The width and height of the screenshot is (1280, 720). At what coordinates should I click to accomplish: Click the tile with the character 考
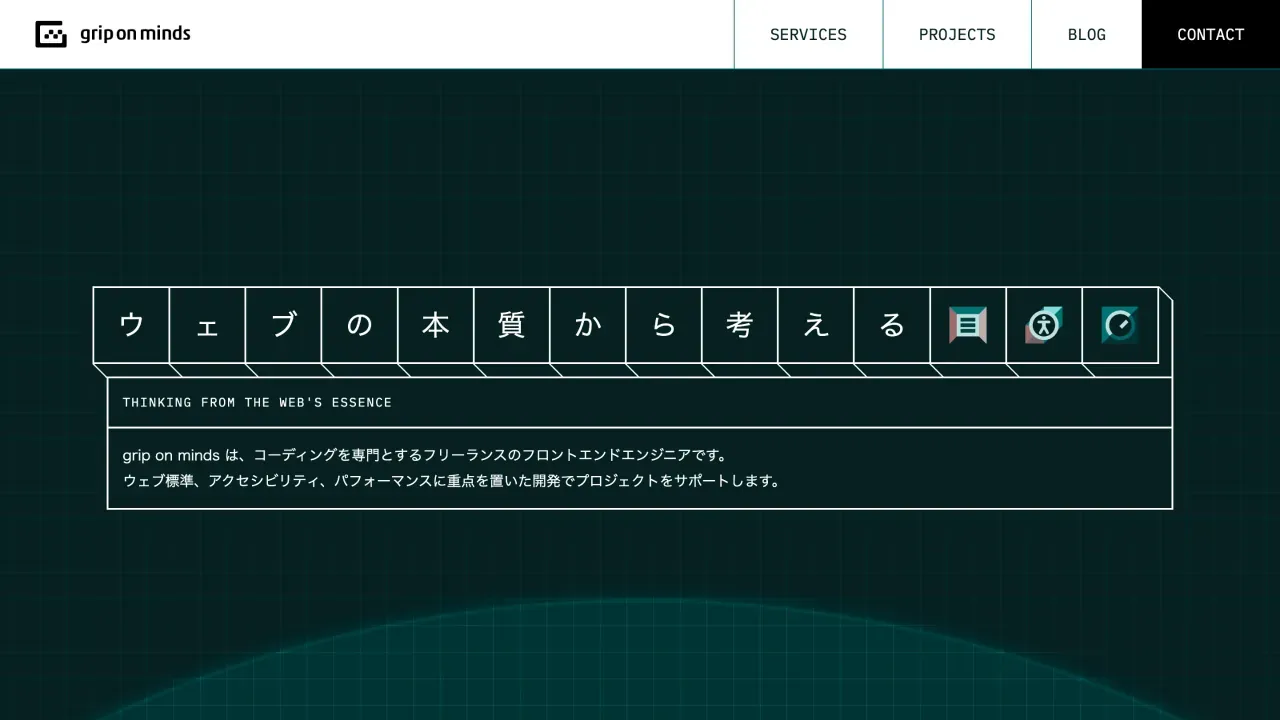pos(739,325)
